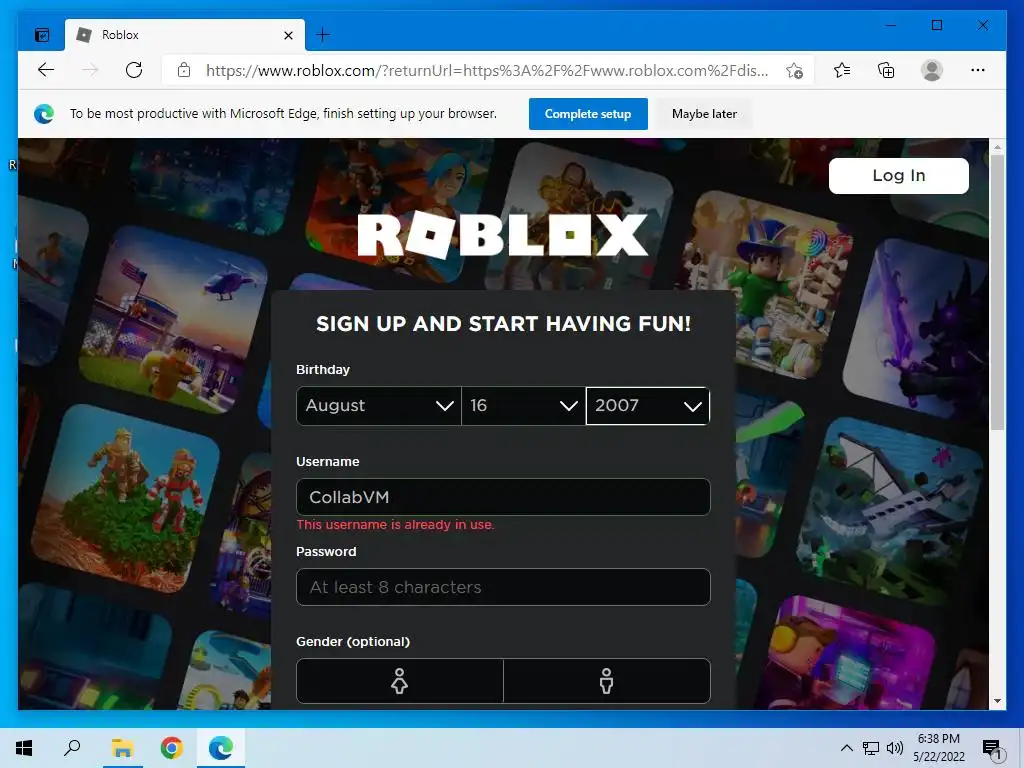Viewport: 1024px width, 768px height.
Task: Open the notification center icon
Action: 991,748
